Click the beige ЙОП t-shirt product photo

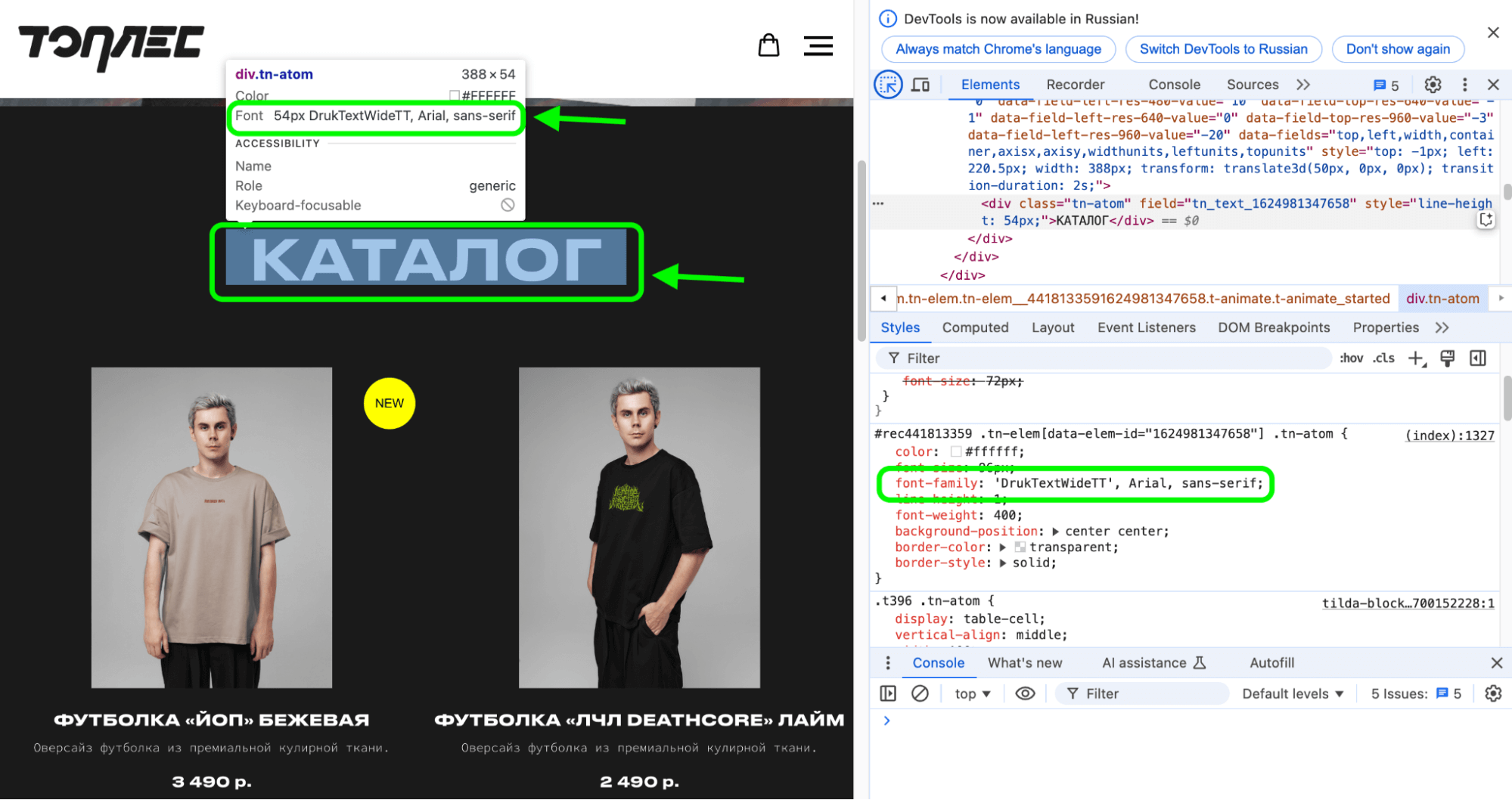click(212, 527)
